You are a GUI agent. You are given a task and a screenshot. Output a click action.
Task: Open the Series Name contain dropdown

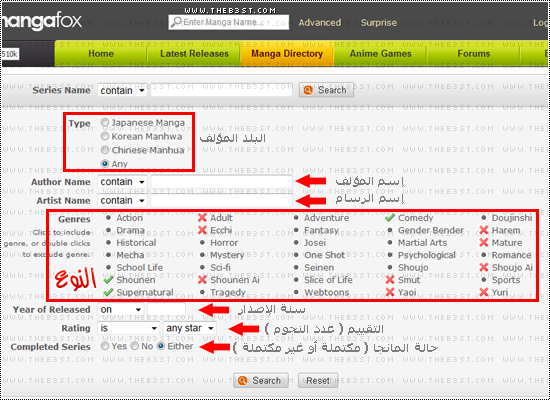[x=122, y=91]
